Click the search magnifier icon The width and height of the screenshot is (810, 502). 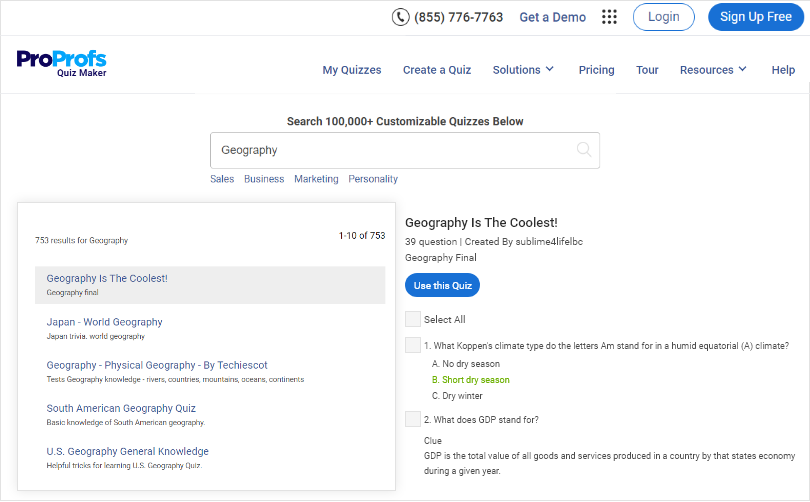pyautogui.click(x=584, y=150)
